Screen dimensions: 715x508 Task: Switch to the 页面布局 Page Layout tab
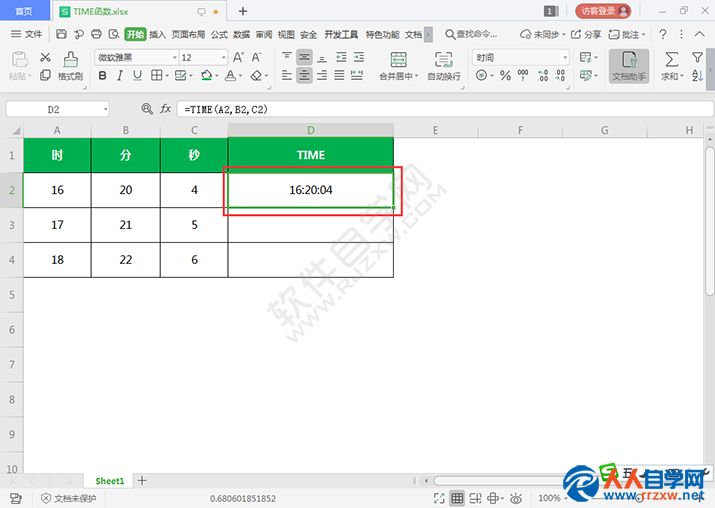(x=188, y=35)
